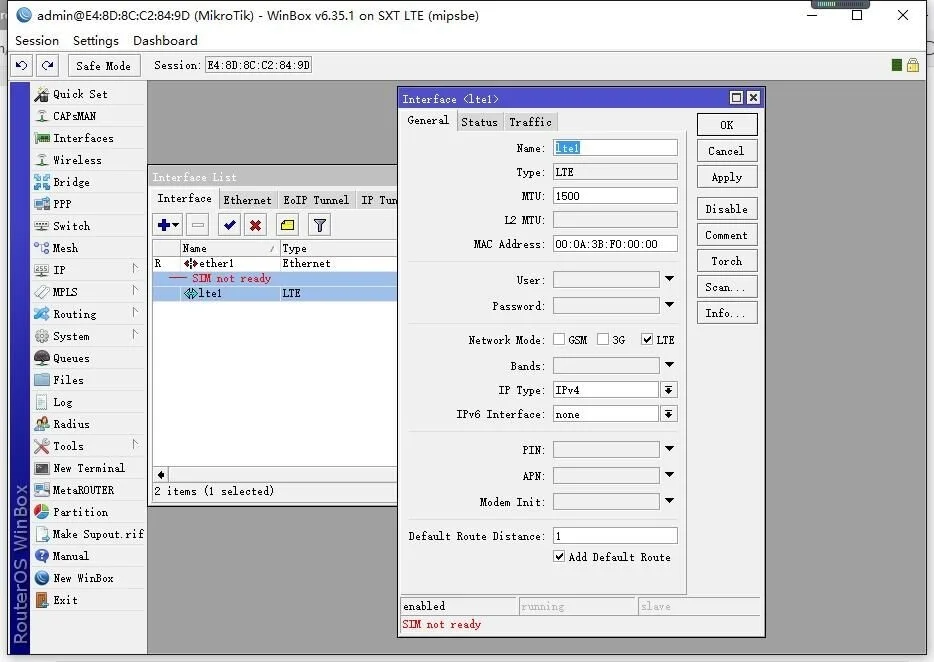The image size is (934, 662).
Task: Click the Default Route Distance field
Action: [615, 536]
